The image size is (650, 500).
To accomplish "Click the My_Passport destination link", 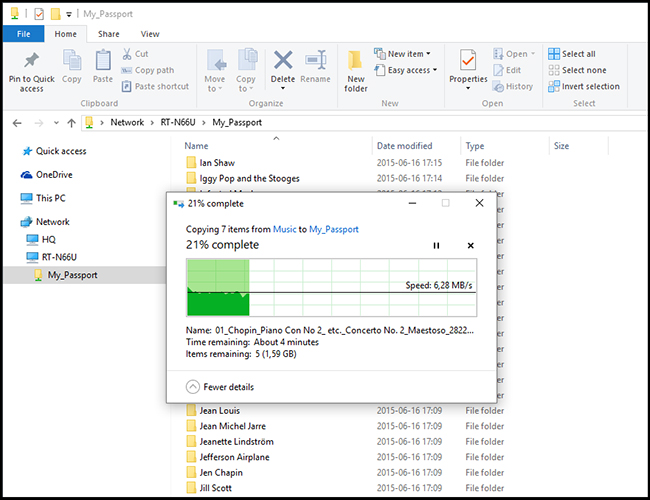I will click(x=334, y=229).
